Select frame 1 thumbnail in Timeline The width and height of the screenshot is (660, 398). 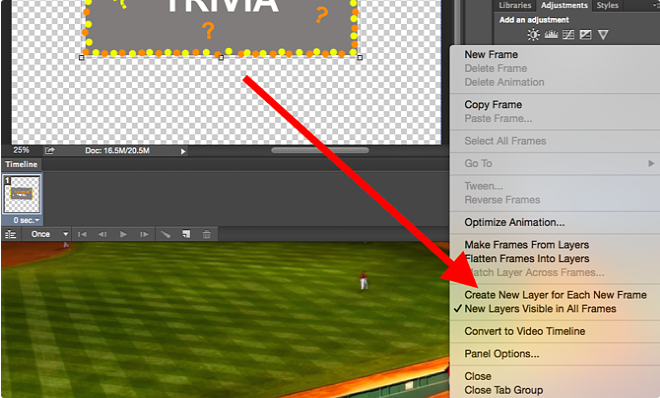(22, 194)
